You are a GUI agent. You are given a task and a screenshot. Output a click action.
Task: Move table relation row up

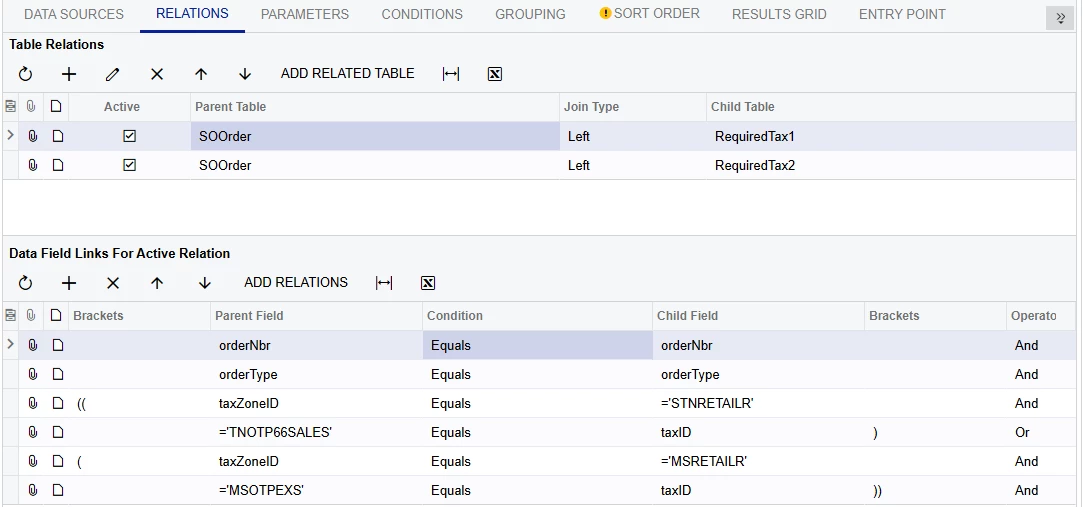[x=201, y=74]
